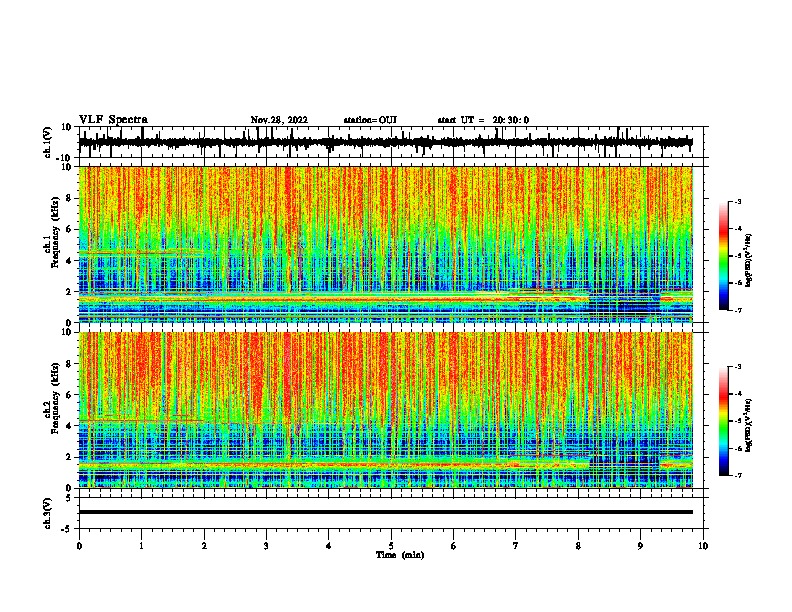Click ch.1 color bar log(PSD) unit label

point(748,260)
